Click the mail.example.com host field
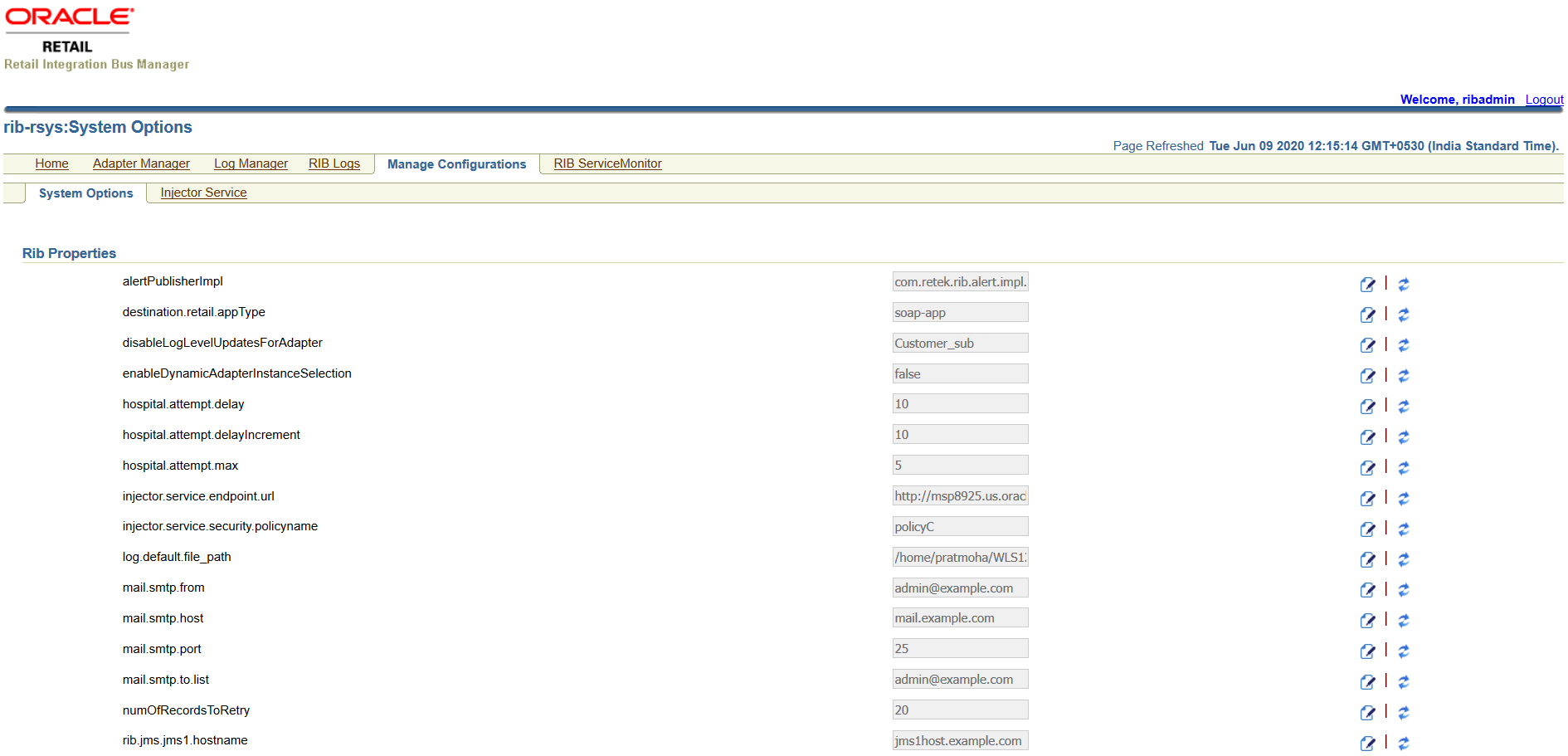Screen dimensions: 1568x756 [960, 617]
